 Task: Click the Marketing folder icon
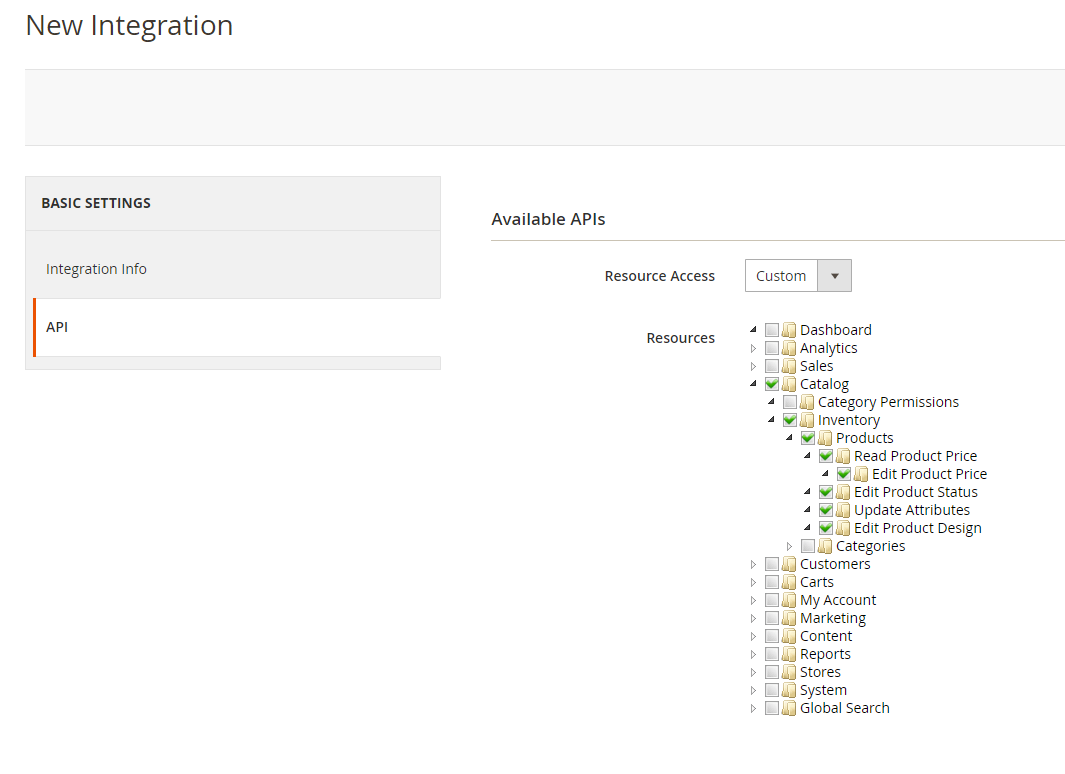click(x=790, y=617)
